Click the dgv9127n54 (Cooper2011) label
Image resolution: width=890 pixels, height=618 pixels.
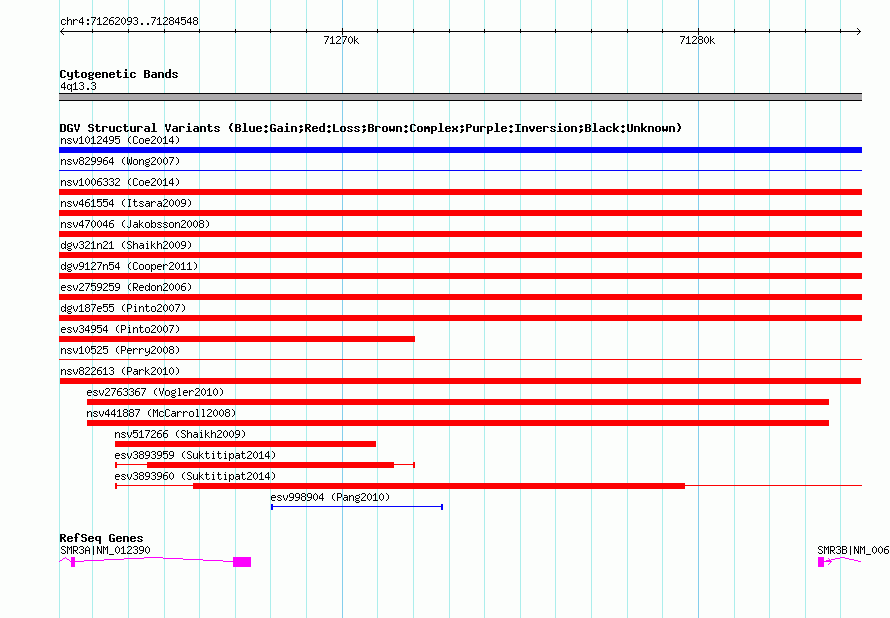coord(129,266)
